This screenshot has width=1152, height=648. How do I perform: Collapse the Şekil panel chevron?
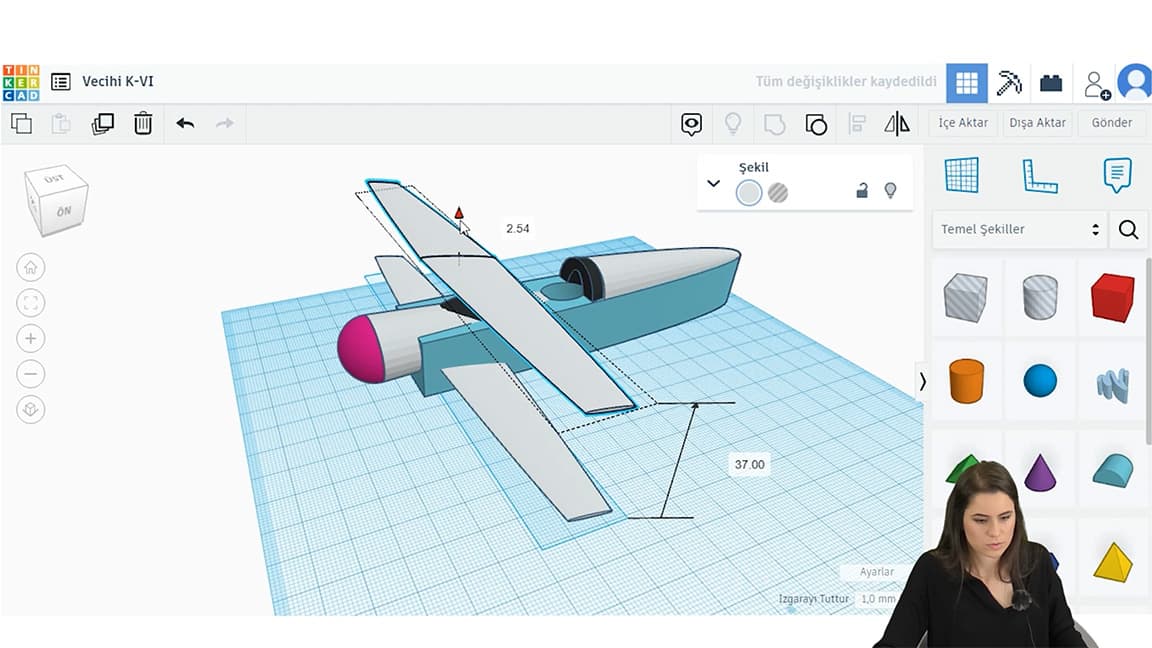coord(713,183)
